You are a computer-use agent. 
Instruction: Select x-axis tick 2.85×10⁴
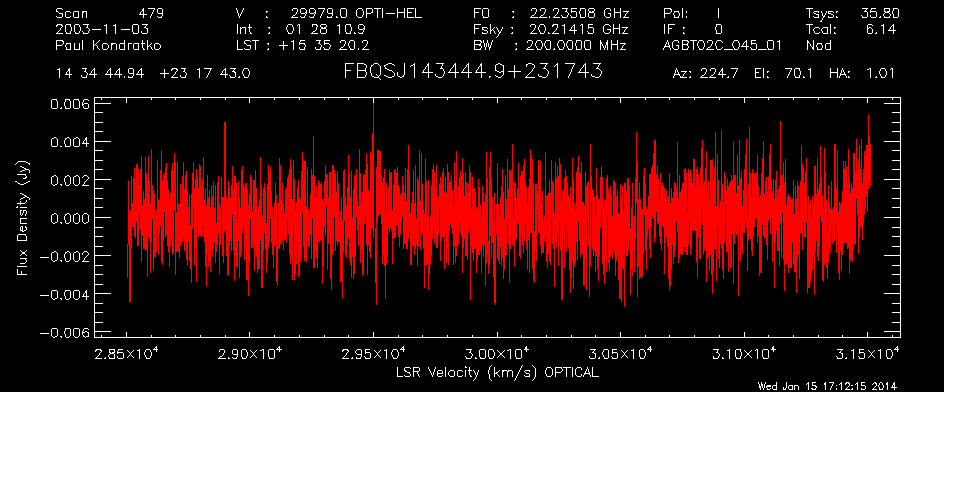click(126, 353)
